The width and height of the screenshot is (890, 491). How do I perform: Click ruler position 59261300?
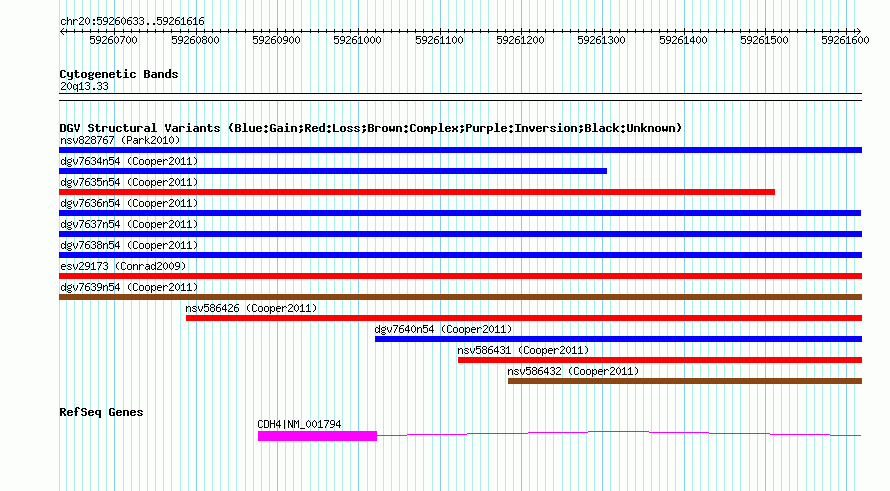tap(602, 40)
